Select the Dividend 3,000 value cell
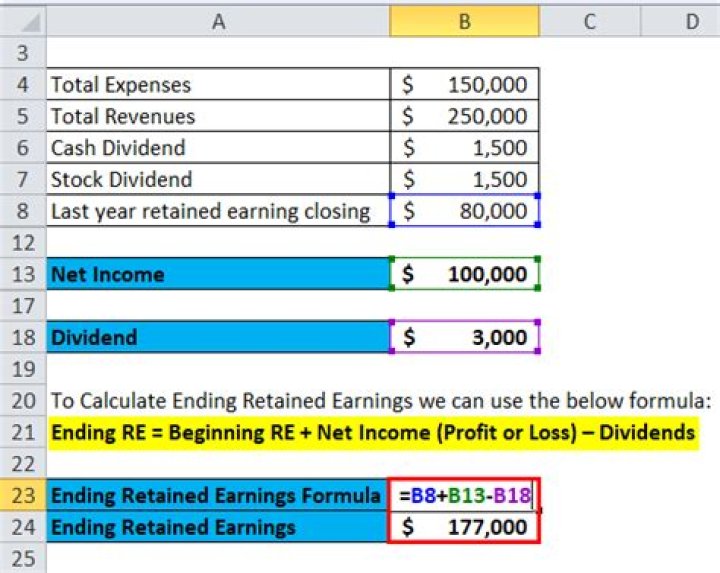Screen dimensions: 720x573 click(464, 337)
